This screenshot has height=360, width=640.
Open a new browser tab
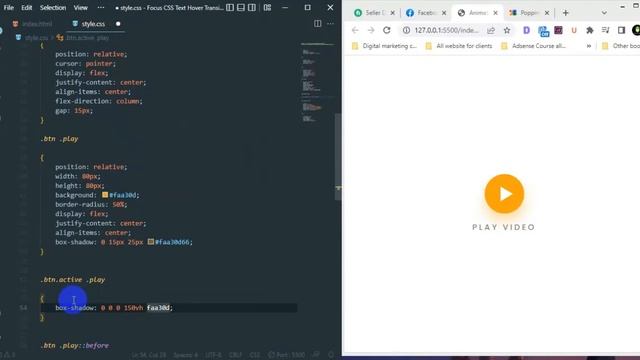point(565,13)
